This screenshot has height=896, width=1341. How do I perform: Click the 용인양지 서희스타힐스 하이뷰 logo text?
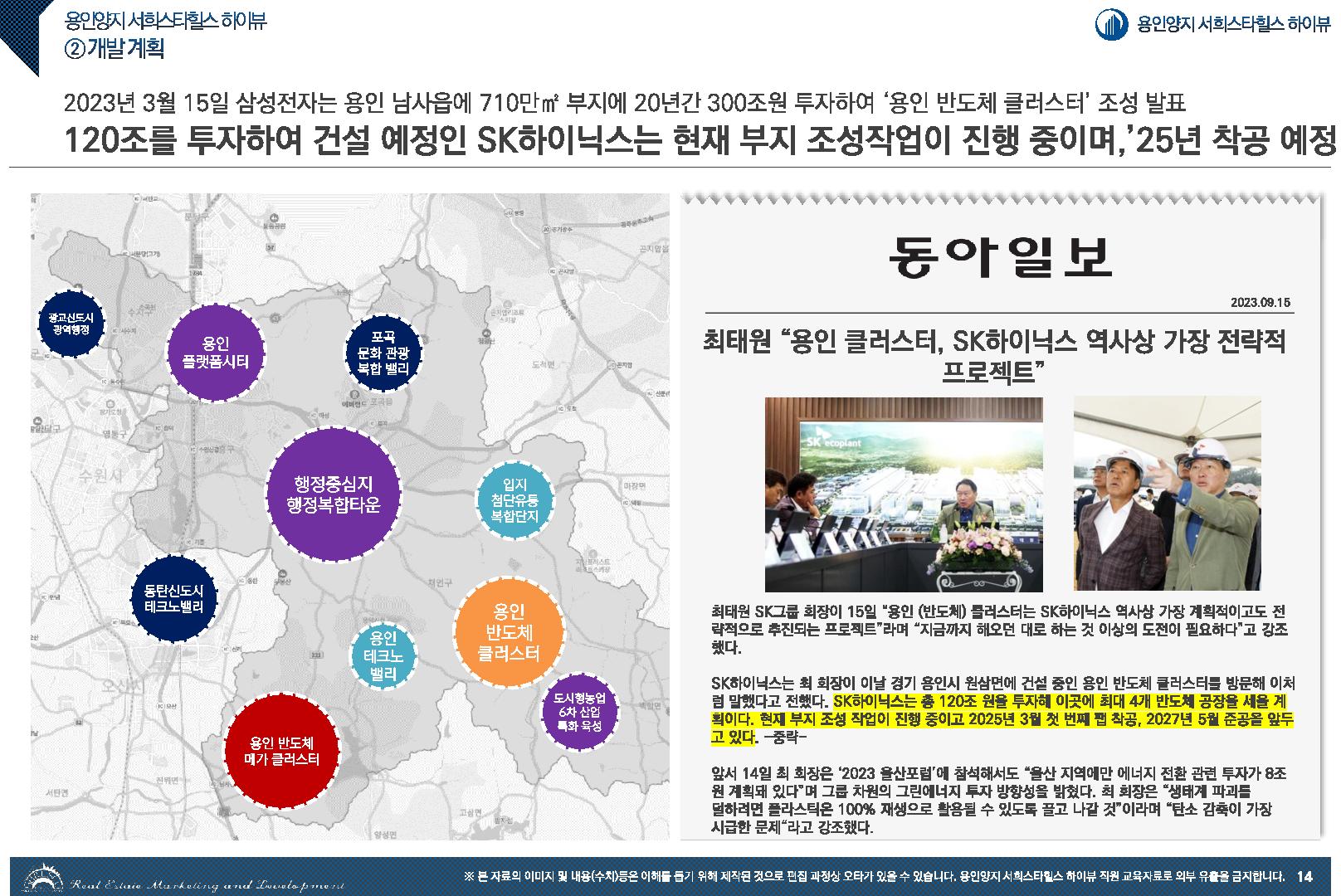point(1232,24)
